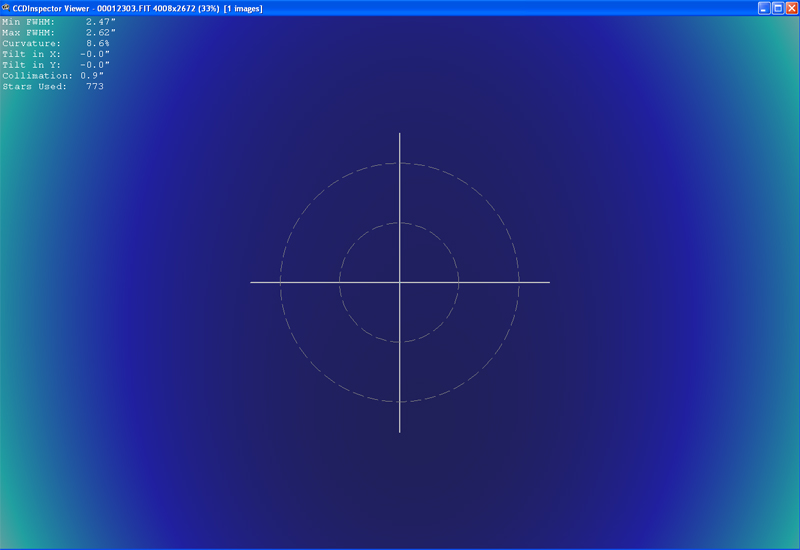The image size is (800, 550).
Task: Click the Tilt in X value
Action: point(95,54)
